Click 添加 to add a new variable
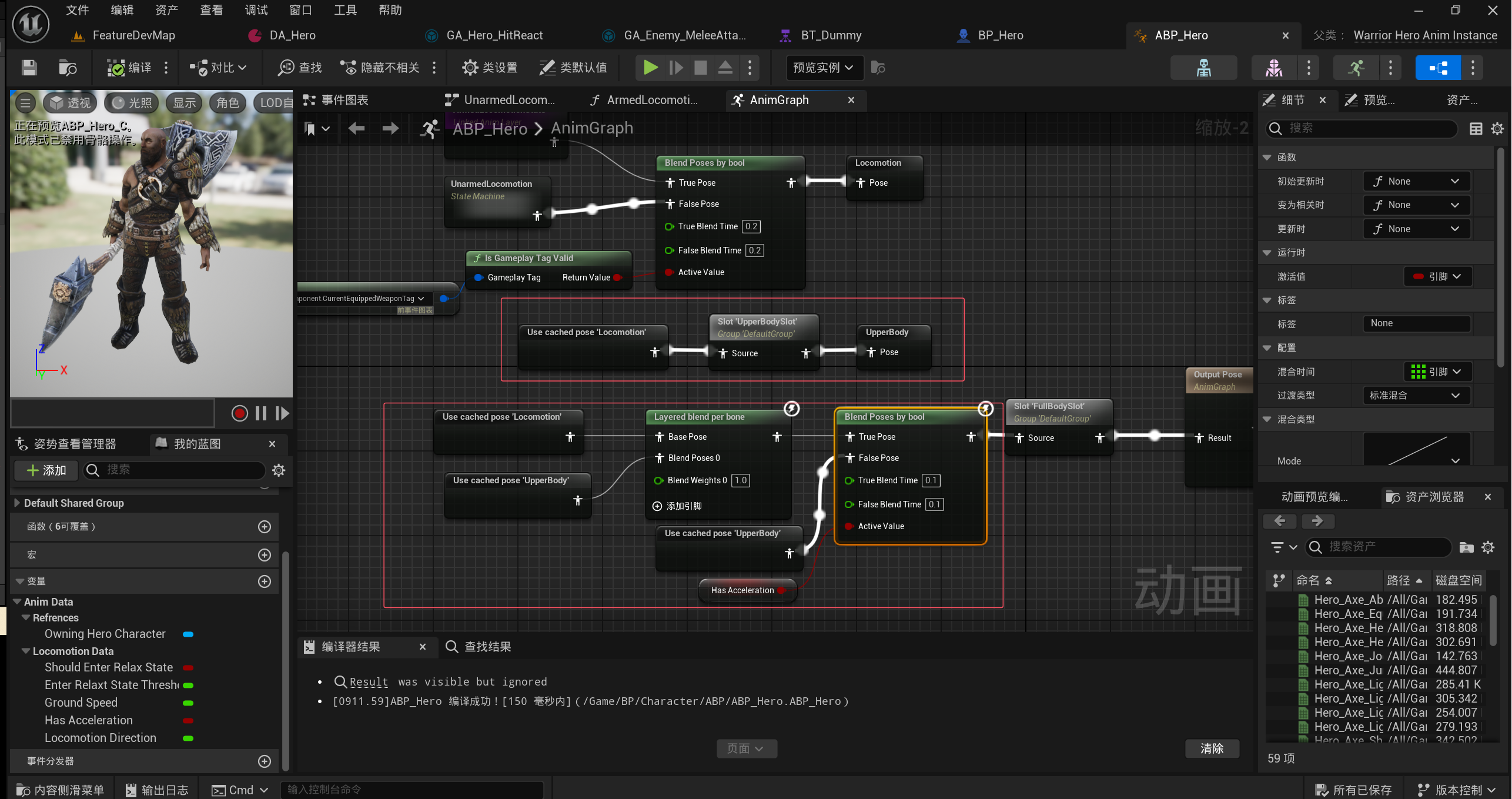The width and height of the screenshot is (1512, 799). (46, 470)
